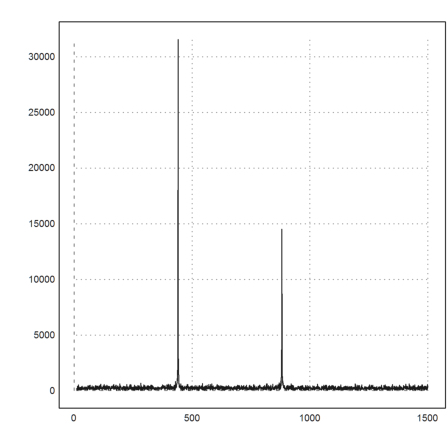Screen dimensions: 448x448
Task: Select the 10000 label on the y-axis
Action: click(42, 279)
